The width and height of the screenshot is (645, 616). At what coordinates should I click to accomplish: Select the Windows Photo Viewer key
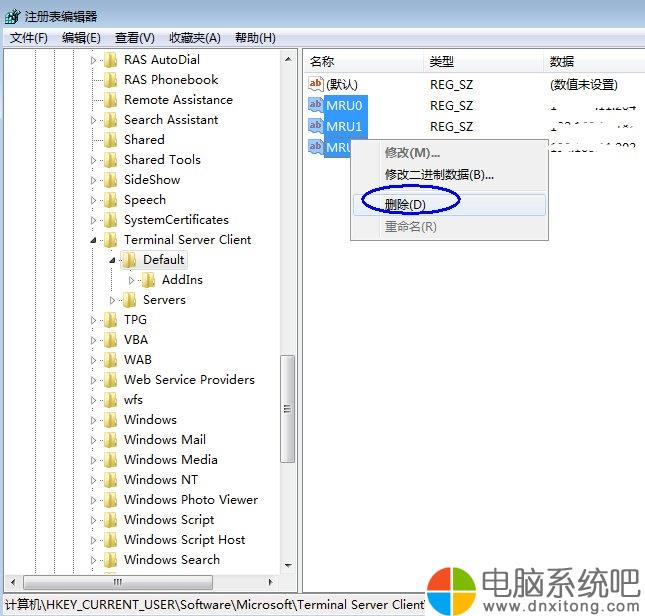coord(190,500)
